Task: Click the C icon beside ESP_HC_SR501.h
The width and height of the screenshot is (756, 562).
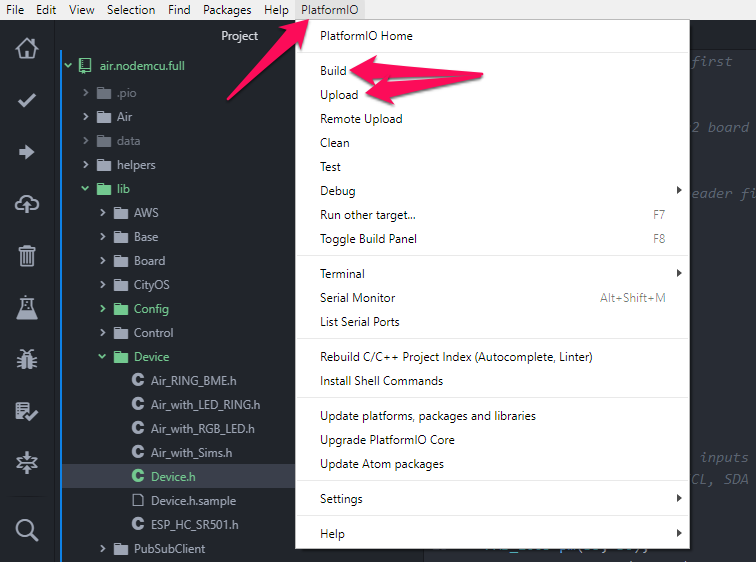Action: [x=138, y=523]
